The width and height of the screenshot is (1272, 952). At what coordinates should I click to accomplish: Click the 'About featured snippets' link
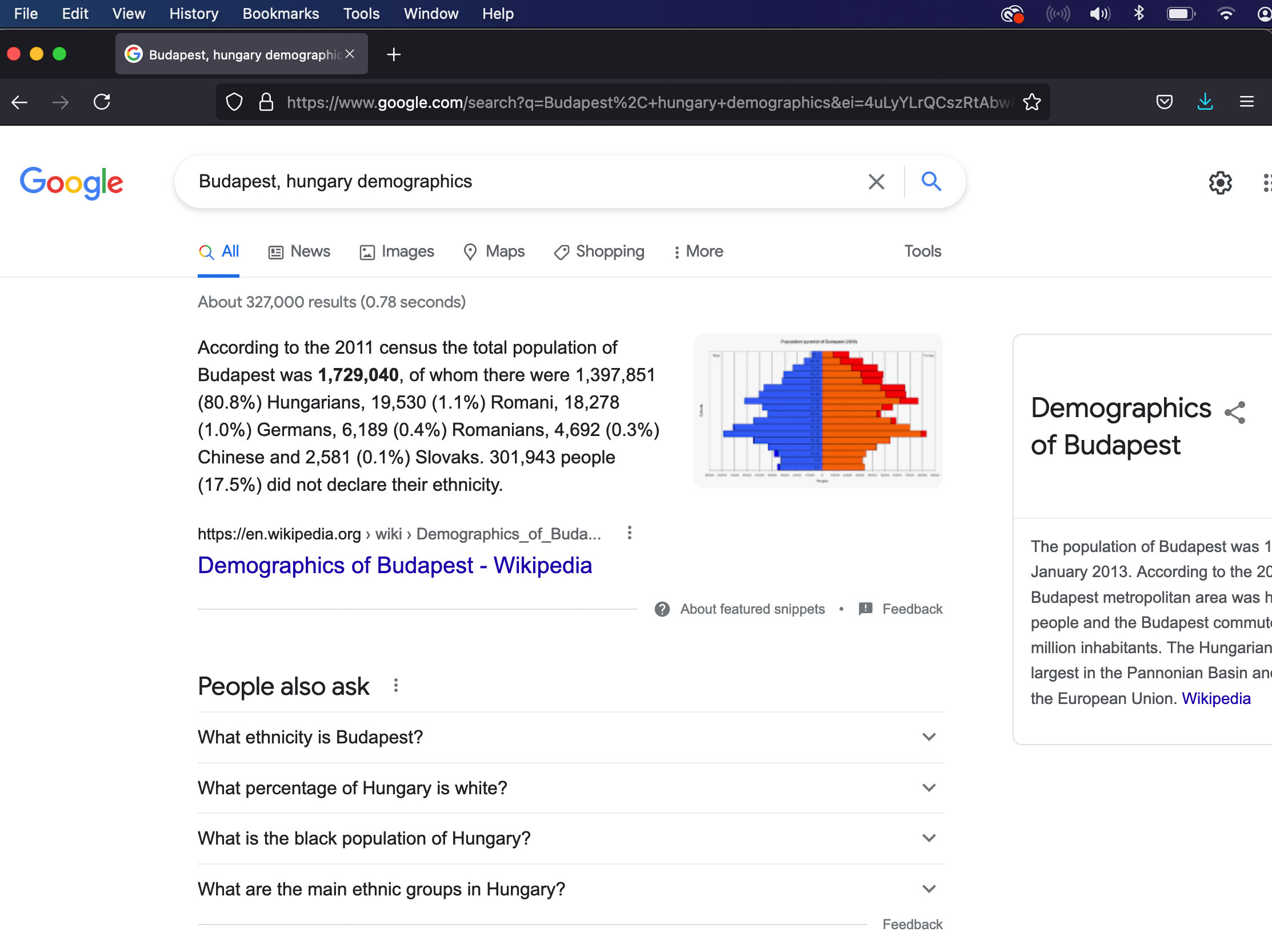(x=752, y=609)
